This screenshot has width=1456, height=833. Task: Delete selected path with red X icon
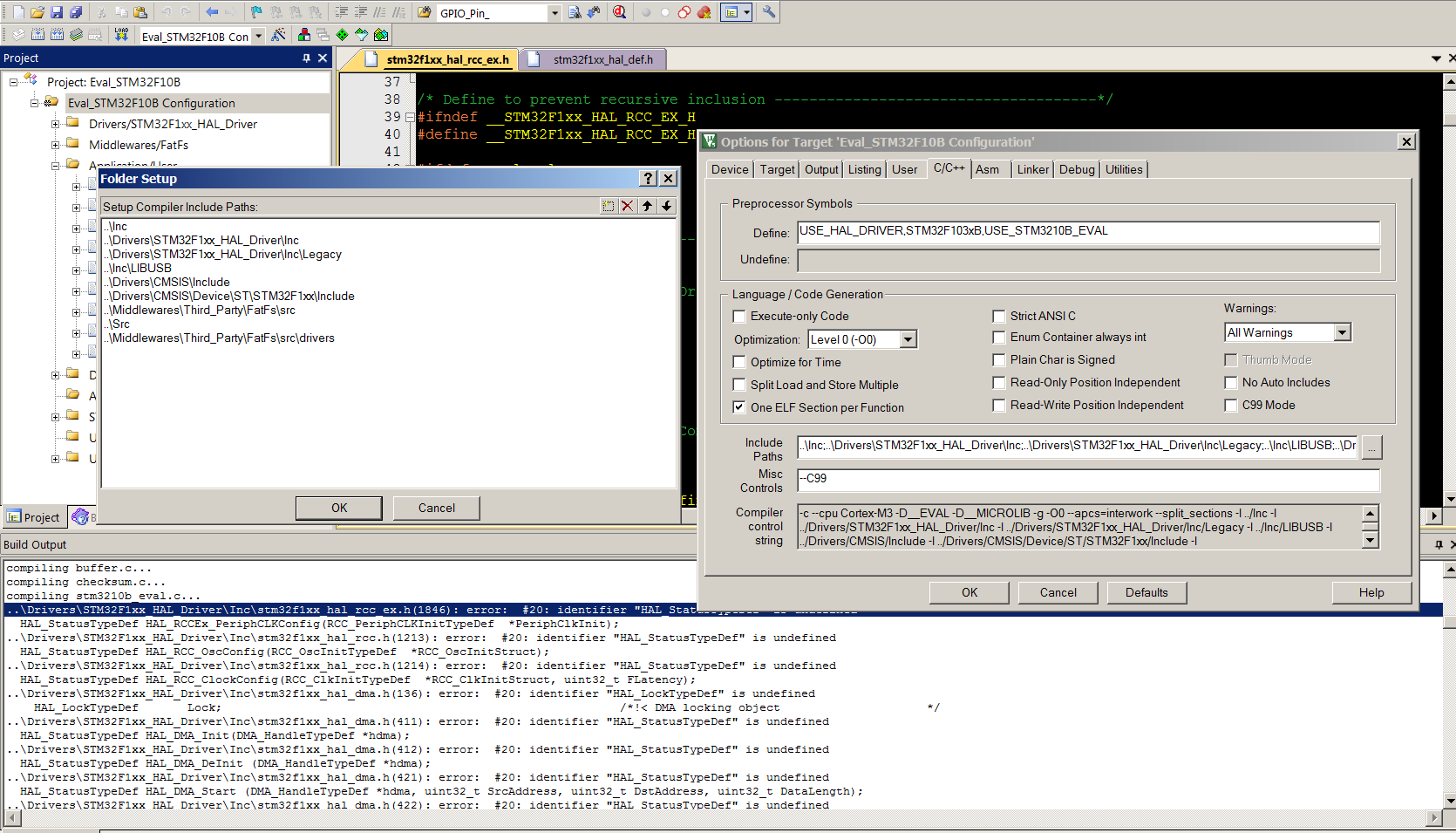coord(627,206)
